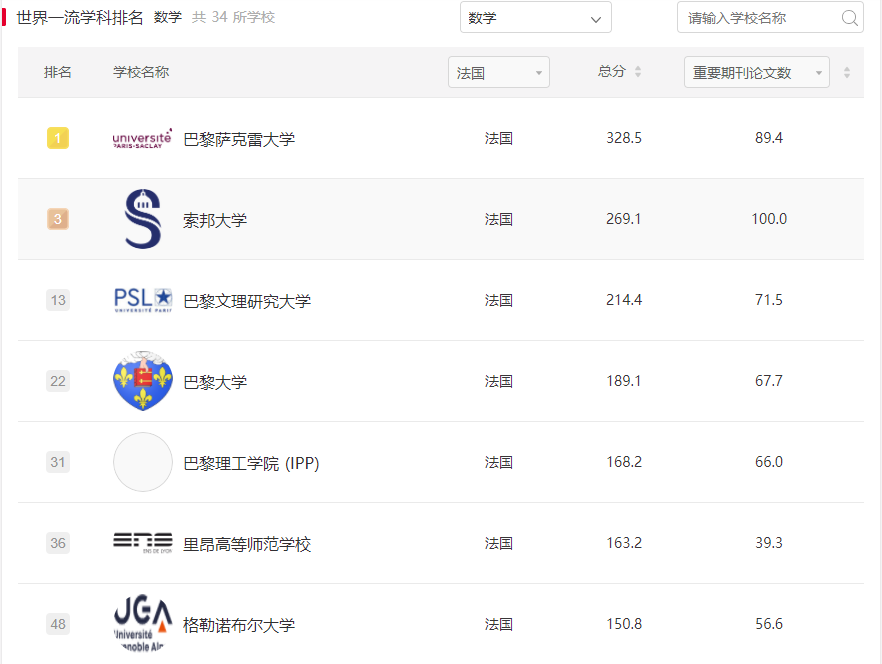Screen dimensions: 882x664
Task: Click the gold rank 1 badge
Action: pos(58,138)
